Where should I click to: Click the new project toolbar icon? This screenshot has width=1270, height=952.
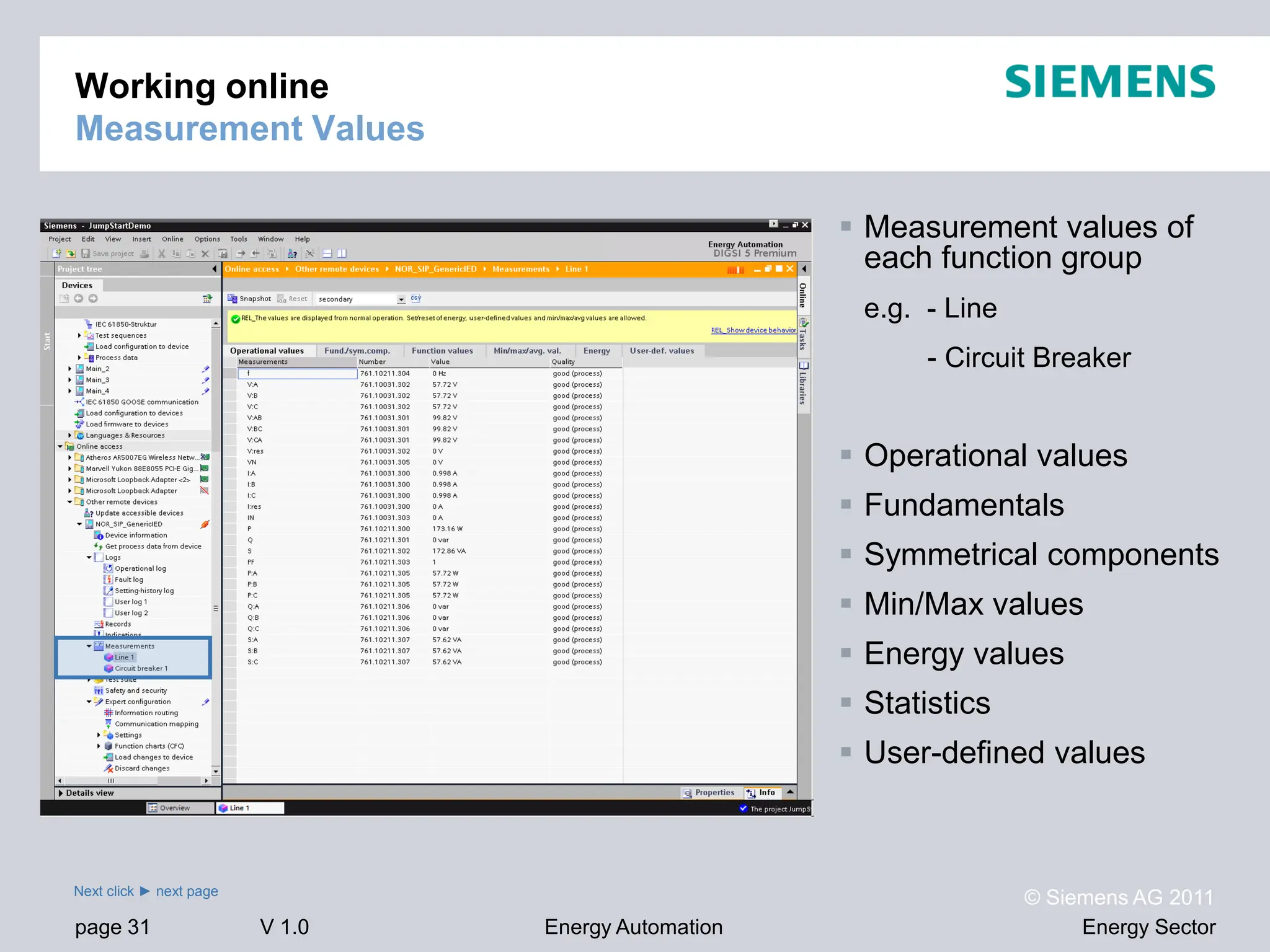56,253
